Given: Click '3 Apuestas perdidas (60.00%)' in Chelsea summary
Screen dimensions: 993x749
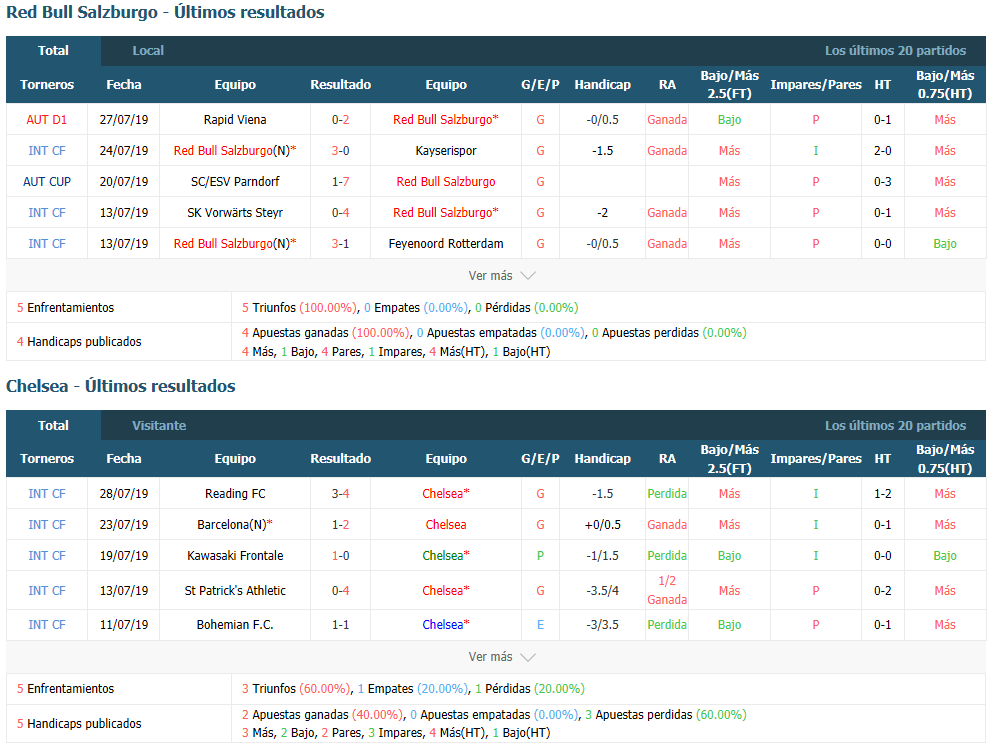Looking at the screenshot, I should tap(666, 715).
